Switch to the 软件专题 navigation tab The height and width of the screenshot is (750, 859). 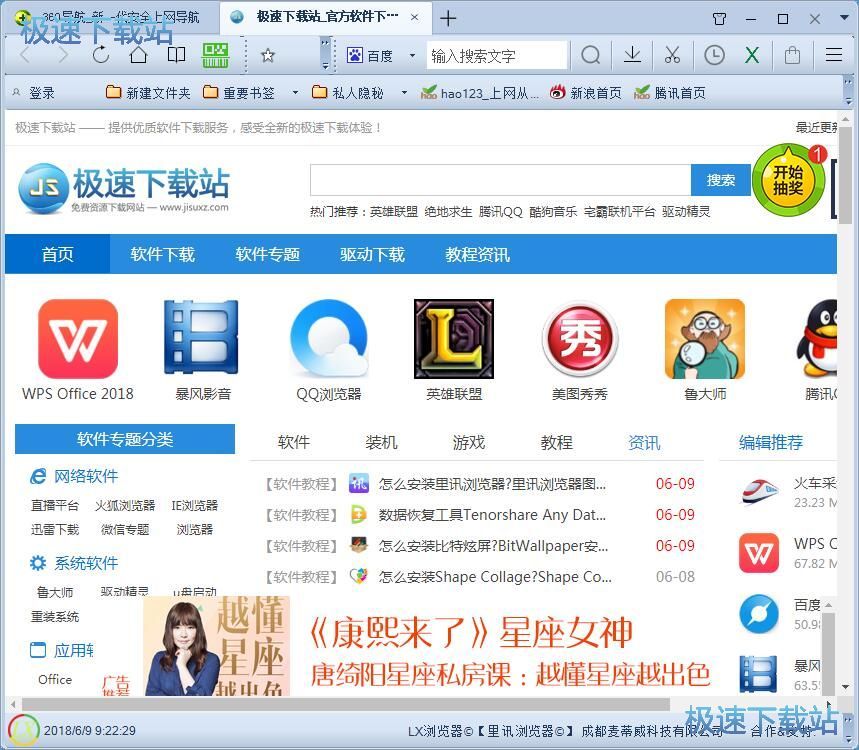click(267, 254)
